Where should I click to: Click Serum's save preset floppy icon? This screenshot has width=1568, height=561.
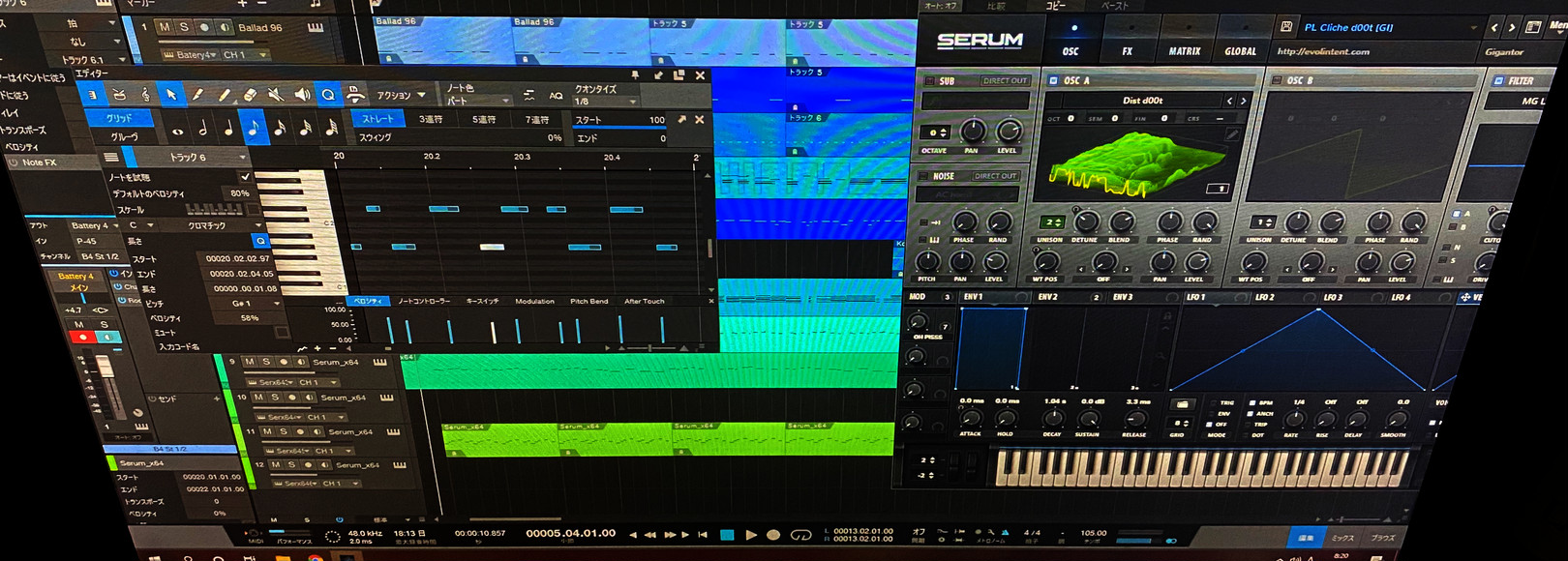pos(1285,27)
